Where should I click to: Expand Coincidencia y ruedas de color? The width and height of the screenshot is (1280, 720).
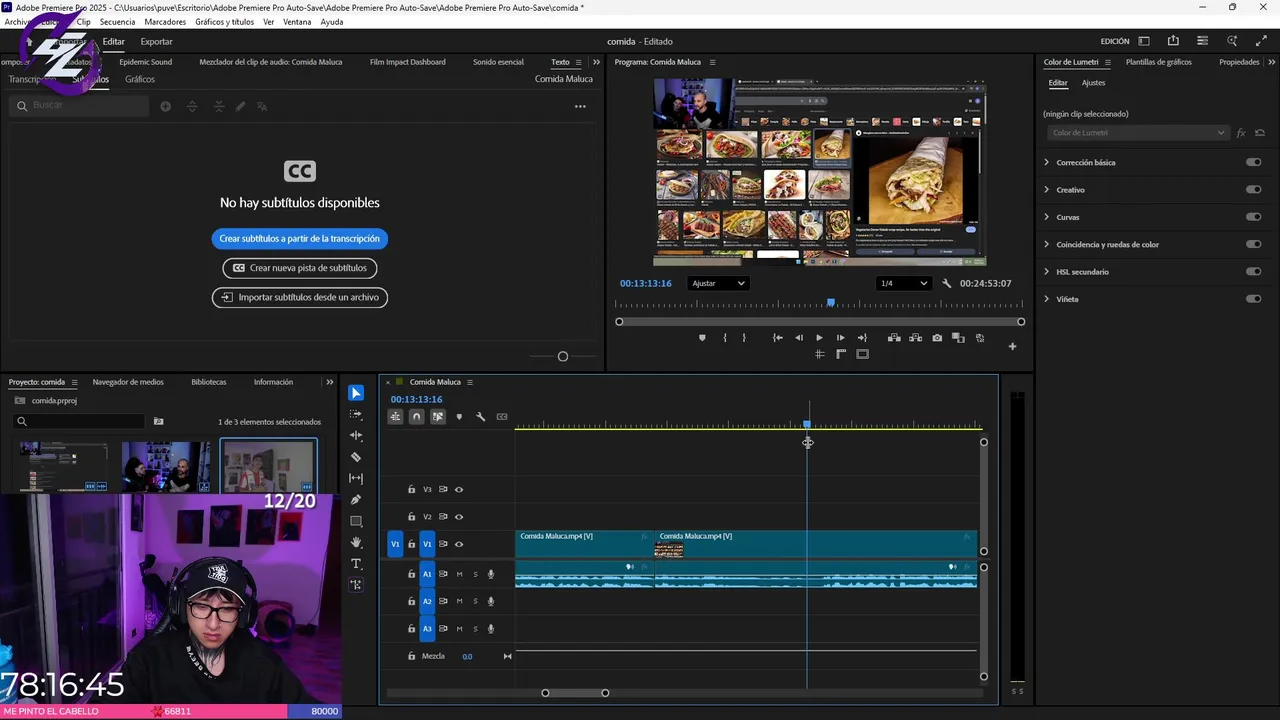pos(1047,244)
